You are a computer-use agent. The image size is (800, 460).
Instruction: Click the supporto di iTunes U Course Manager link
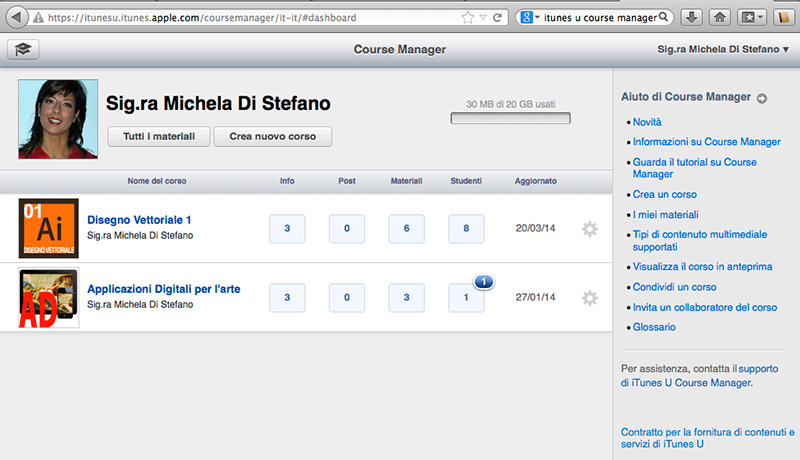pos(699,376)
